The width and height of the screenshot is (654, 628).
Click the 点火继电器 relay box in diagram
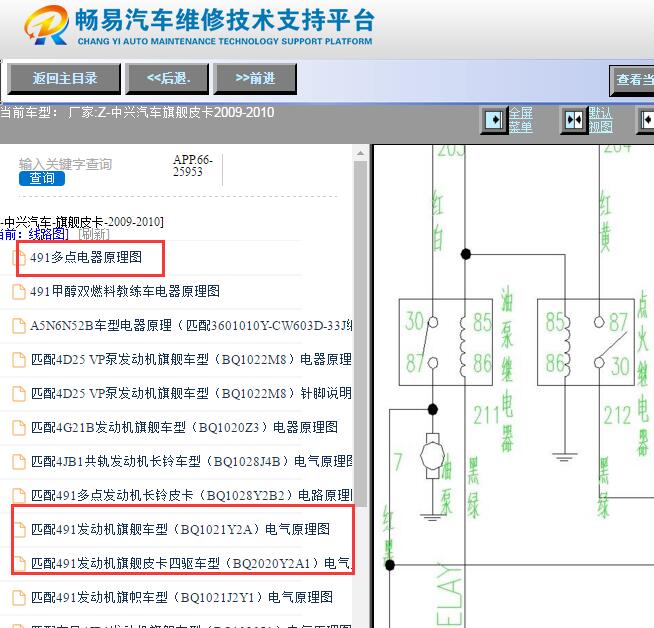[586, 342]
